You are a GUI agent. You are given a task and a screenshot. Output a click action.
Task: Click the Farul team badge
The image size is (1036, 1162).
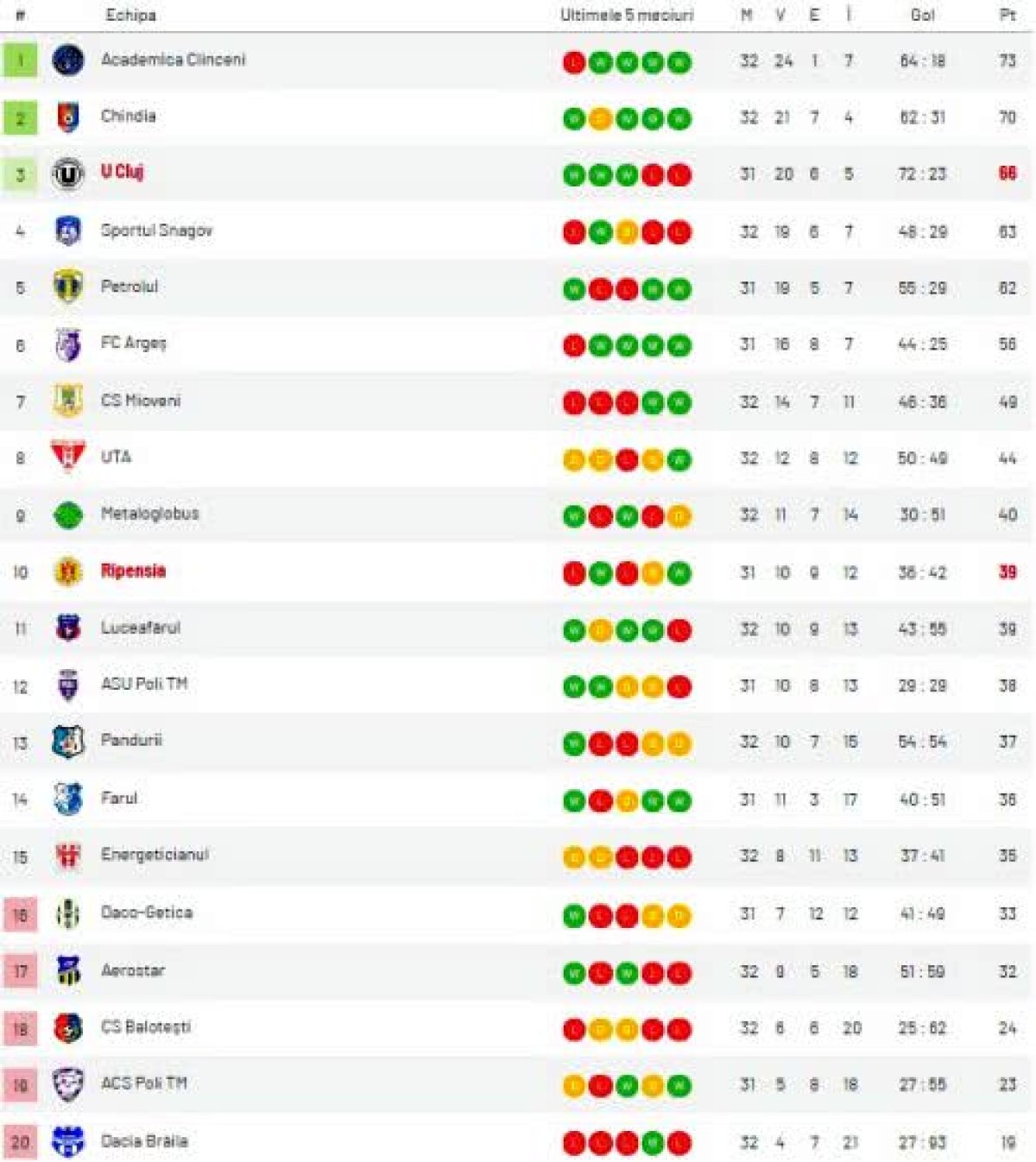[x=68, y=799]
